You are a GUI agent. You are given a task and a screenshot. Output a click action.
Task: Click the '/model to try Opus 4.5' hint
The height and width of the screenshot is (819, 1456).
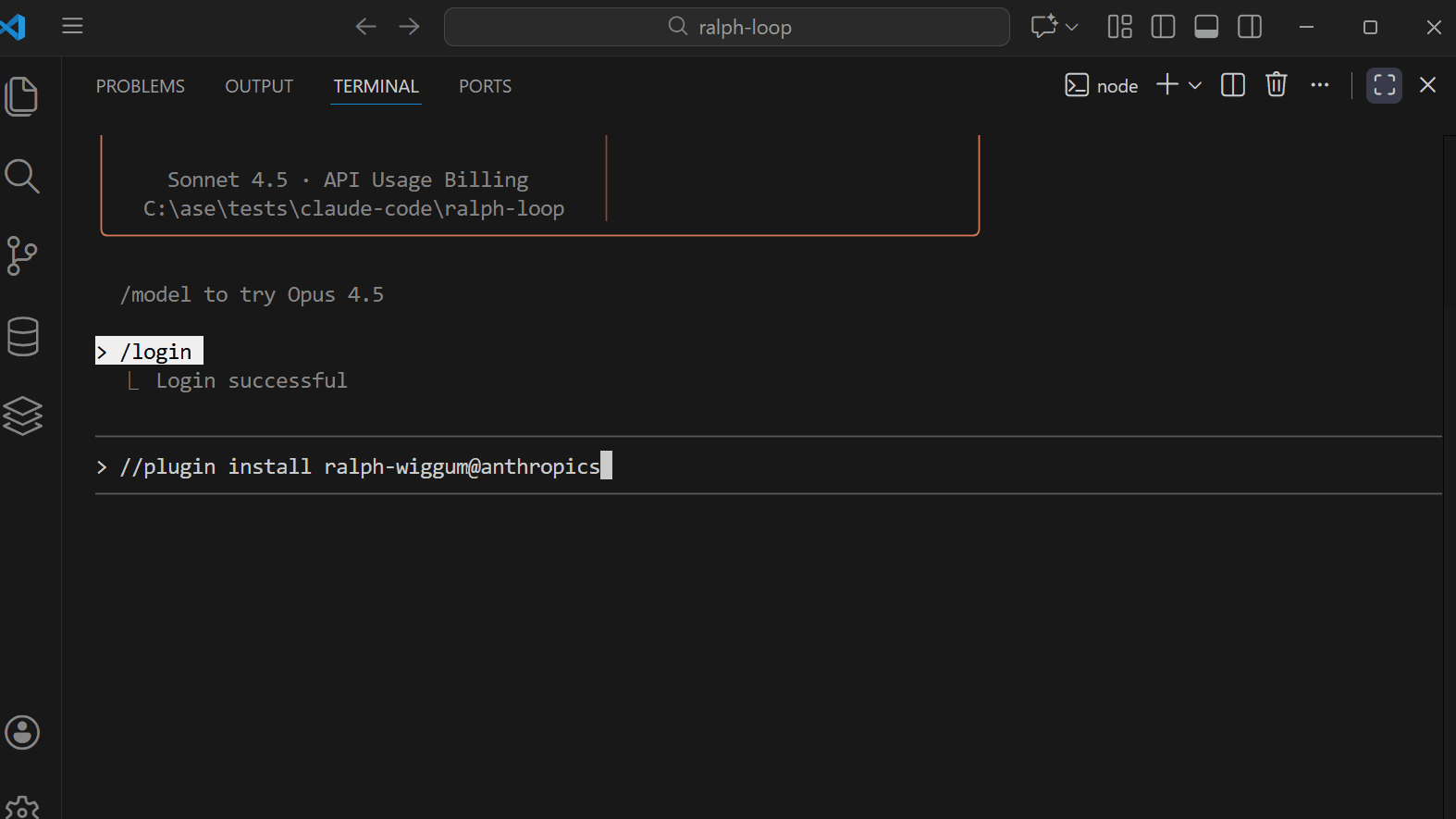[252, 294]
